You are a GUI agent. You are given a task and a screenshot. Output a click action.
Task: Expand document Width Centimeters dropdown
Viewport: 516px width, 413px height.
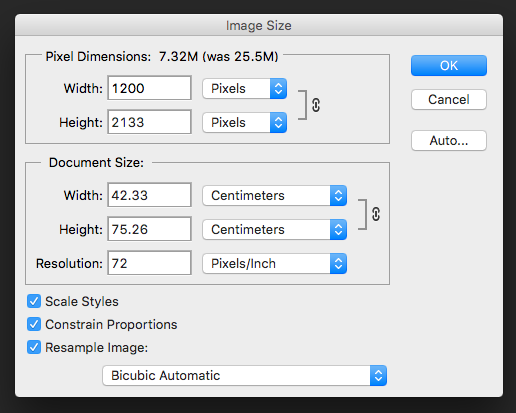275,196
